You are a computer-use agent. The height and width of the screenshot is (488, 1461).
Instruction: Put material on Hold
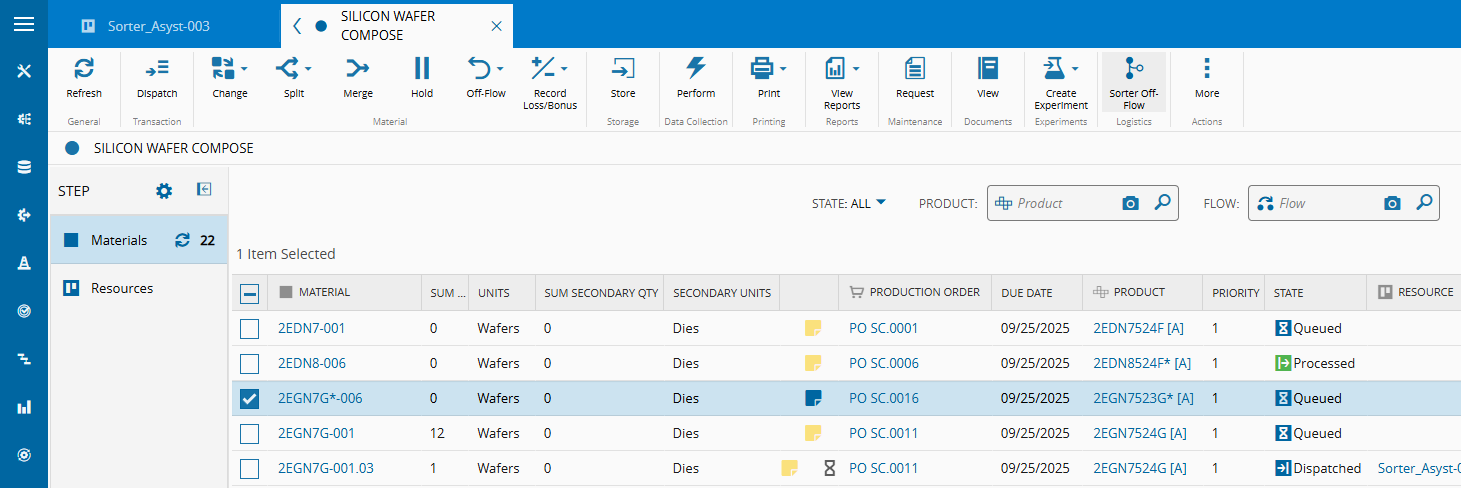(x=422, y=68)
